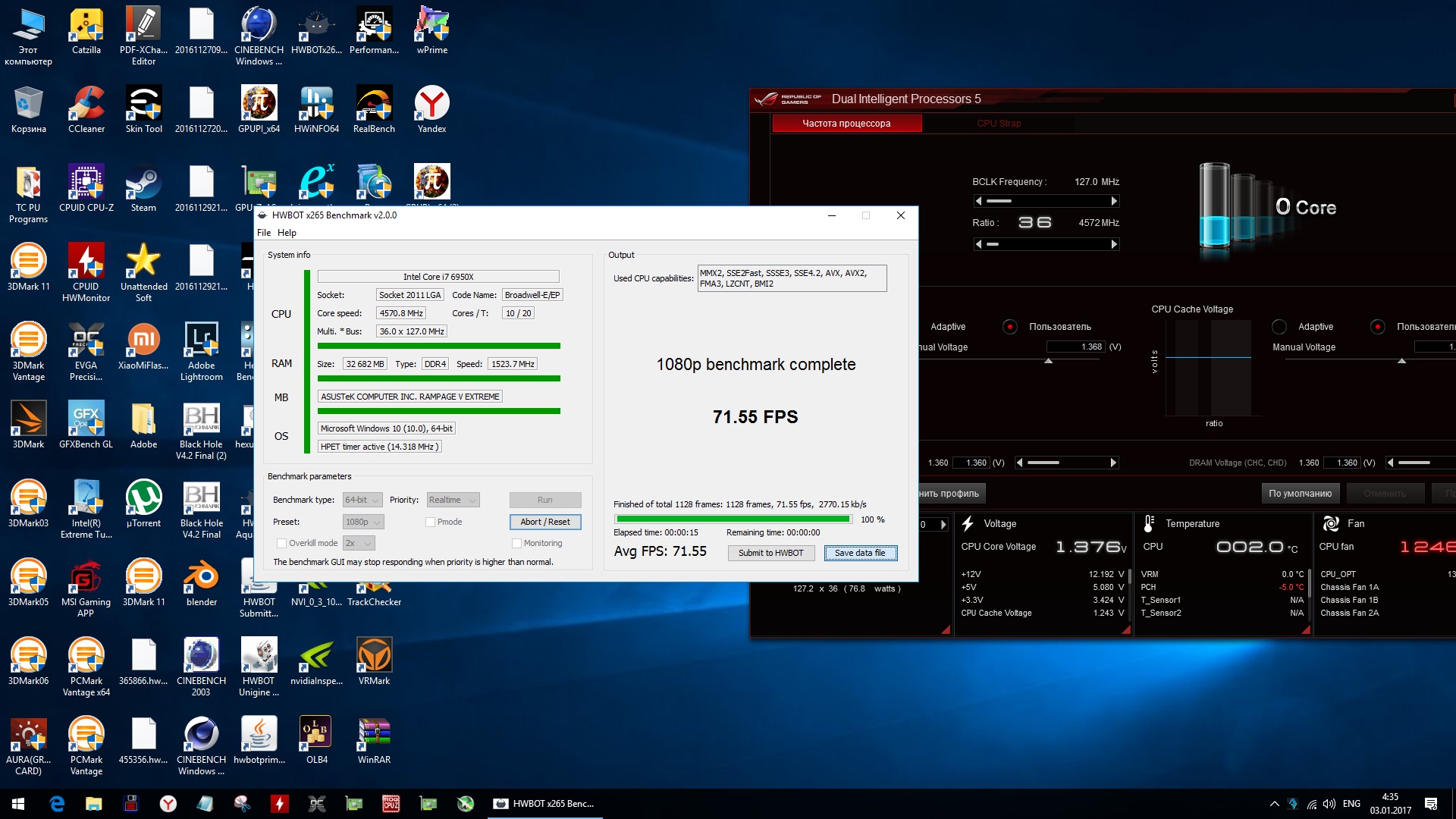Launch CINEBENCH Windows shortcut in top row
1456x819 pixels.
tap(259, 36)
